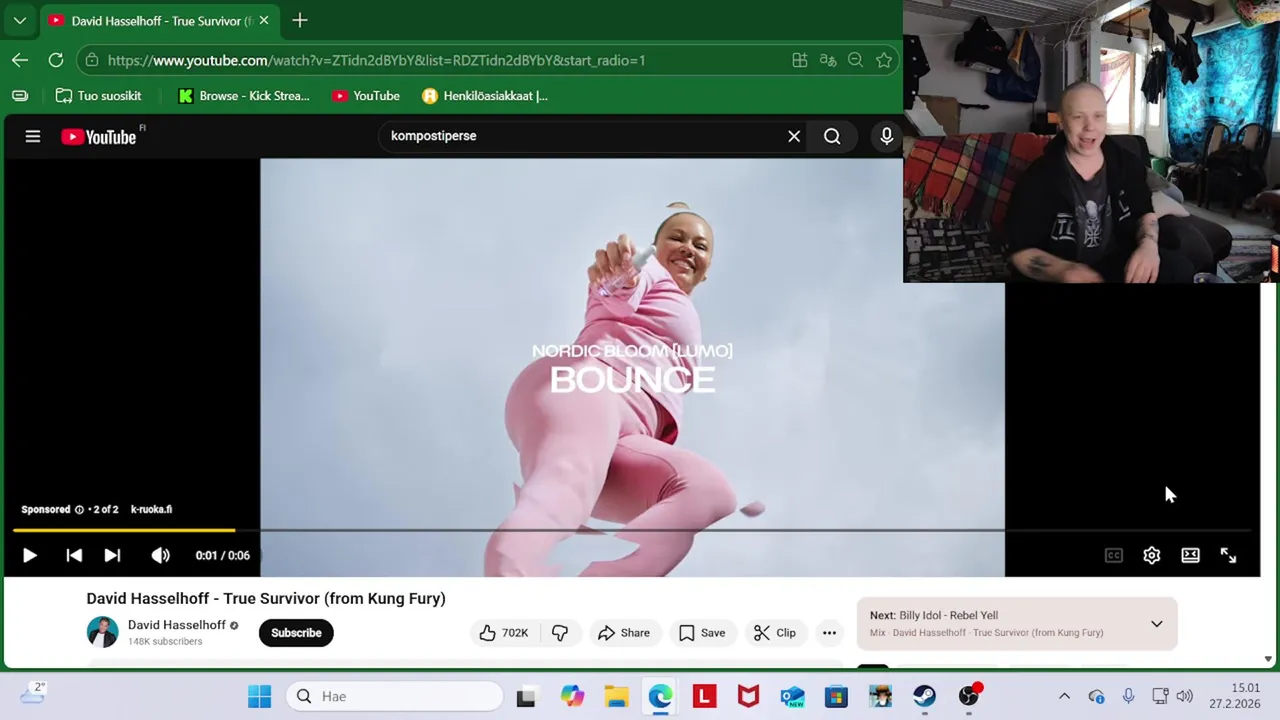Add this page to favorites with the star
The image size is (1280, 720).
point(884,60)
